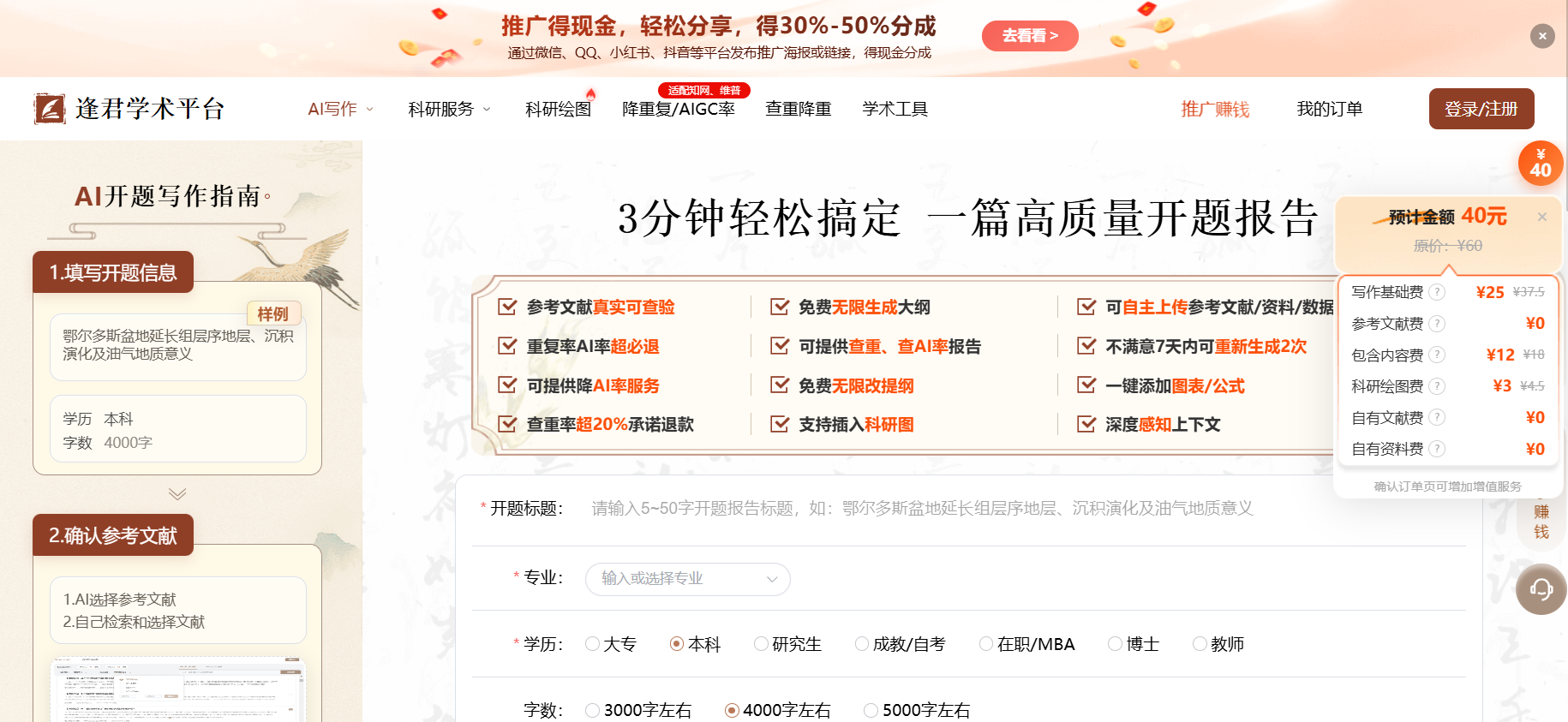Select 大专 education level
Image resolution: width=1568 pixels, height=722 pixels.
pos(611,644)
